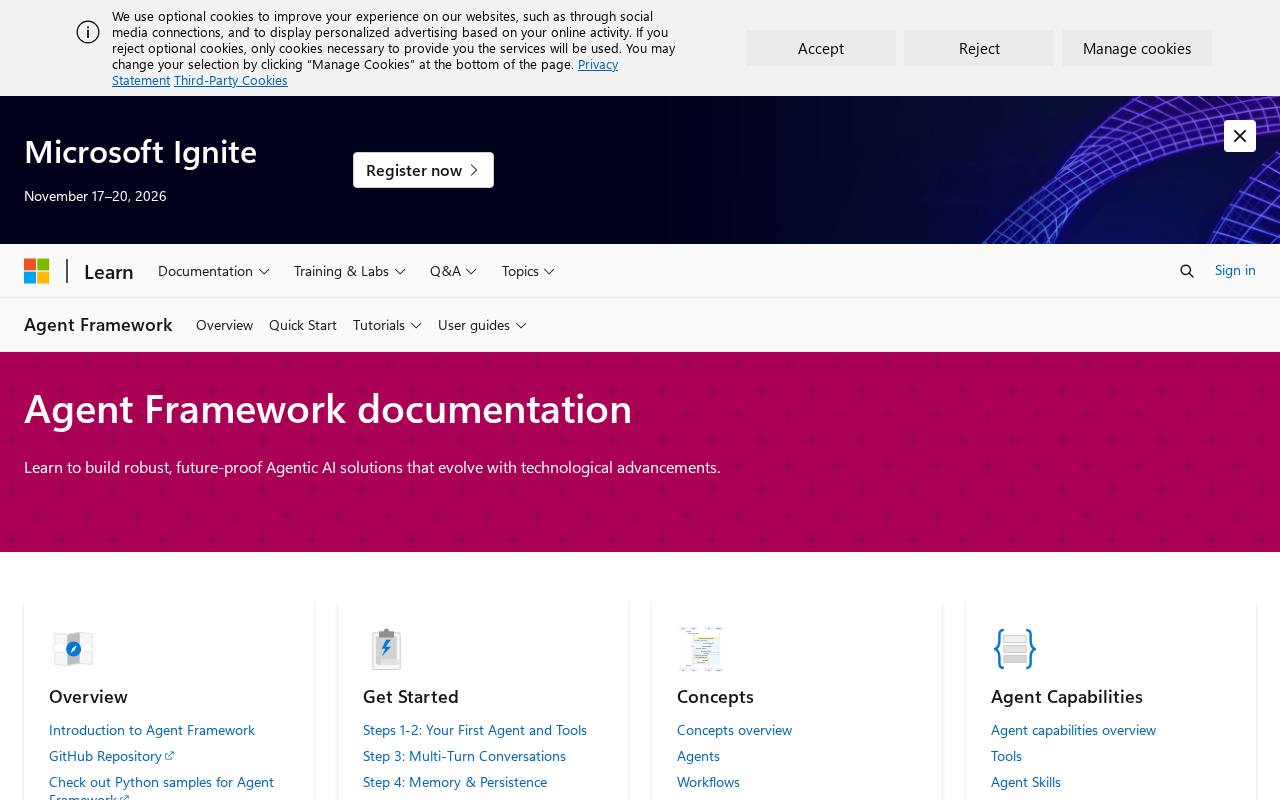Click the Get Started clipboard icon
The height and width of the screenshot is (800, 1280).
tap(386, 649)
